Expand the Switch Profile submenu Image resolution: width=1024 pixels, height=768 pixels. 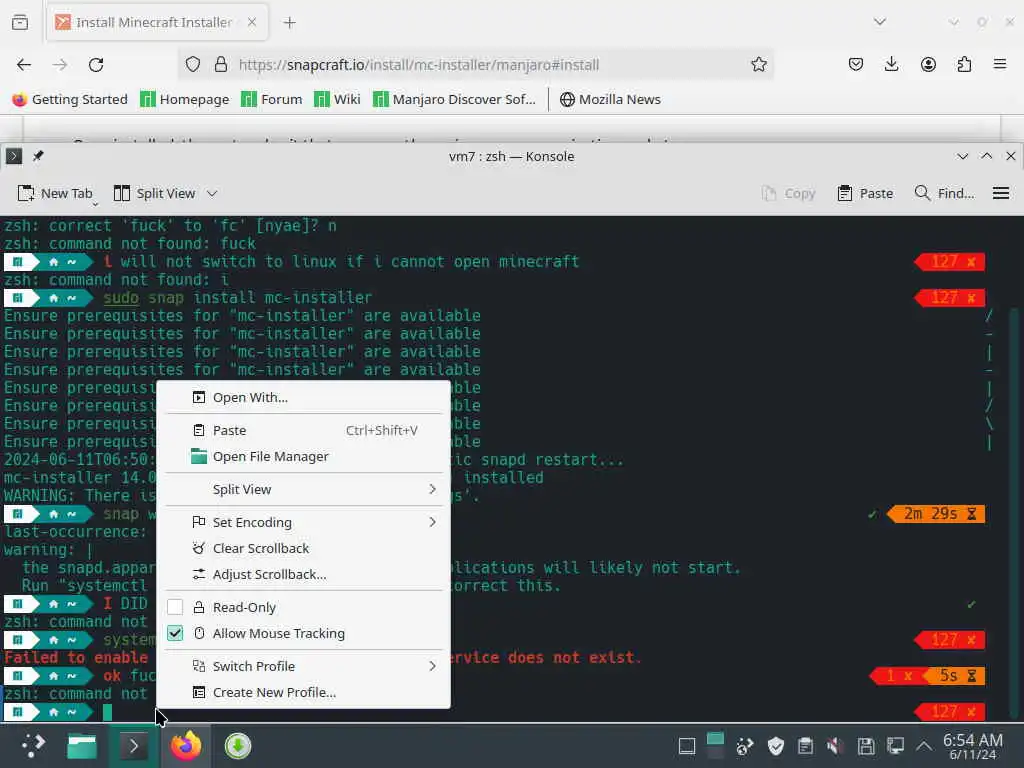pyautogui.click(x=304, y=666)
